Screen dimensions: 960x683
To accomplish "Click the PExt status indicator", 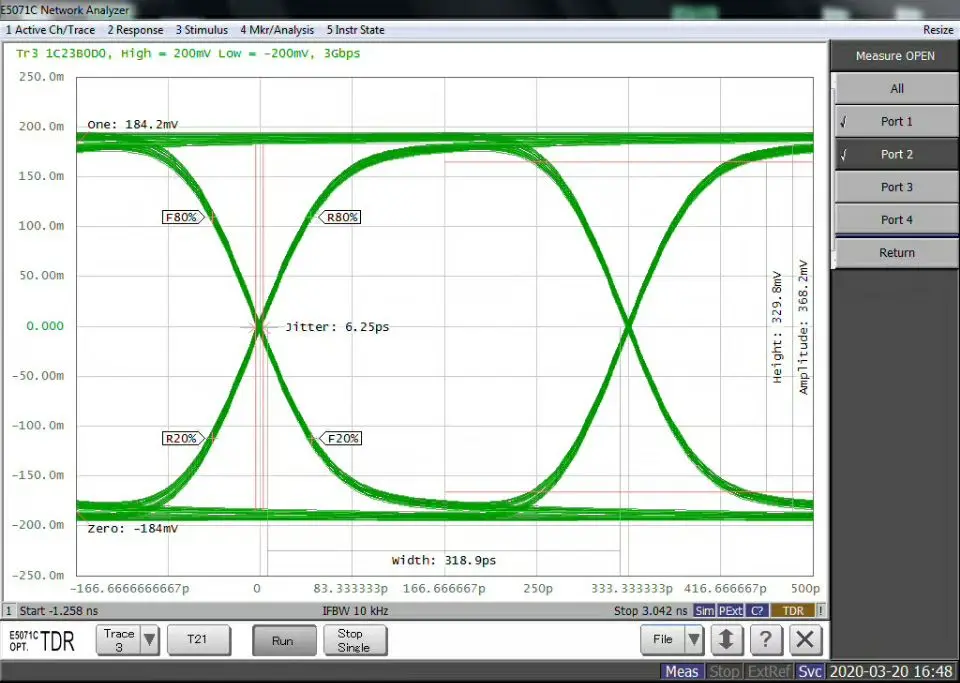I will 730,610.
